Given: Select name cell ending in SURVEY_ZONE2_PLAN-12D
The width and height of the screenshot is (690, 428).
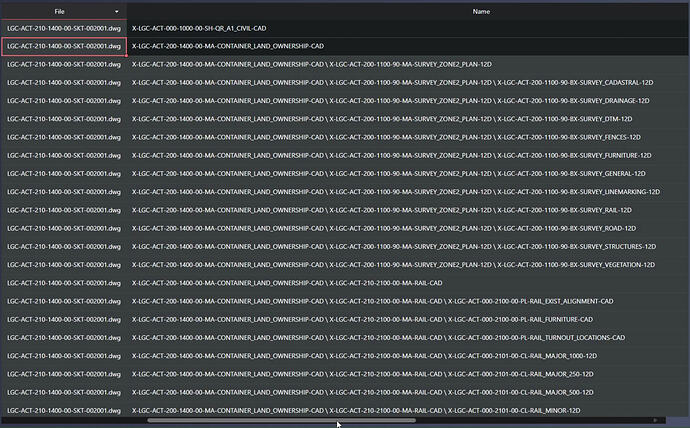Looking at the screenshot, I should click(408, 65).
